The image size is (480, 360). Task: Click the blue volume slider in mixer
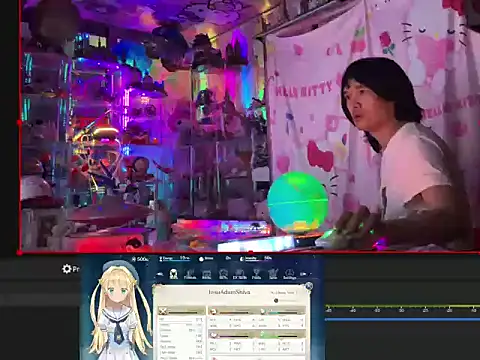coord(403,319)
